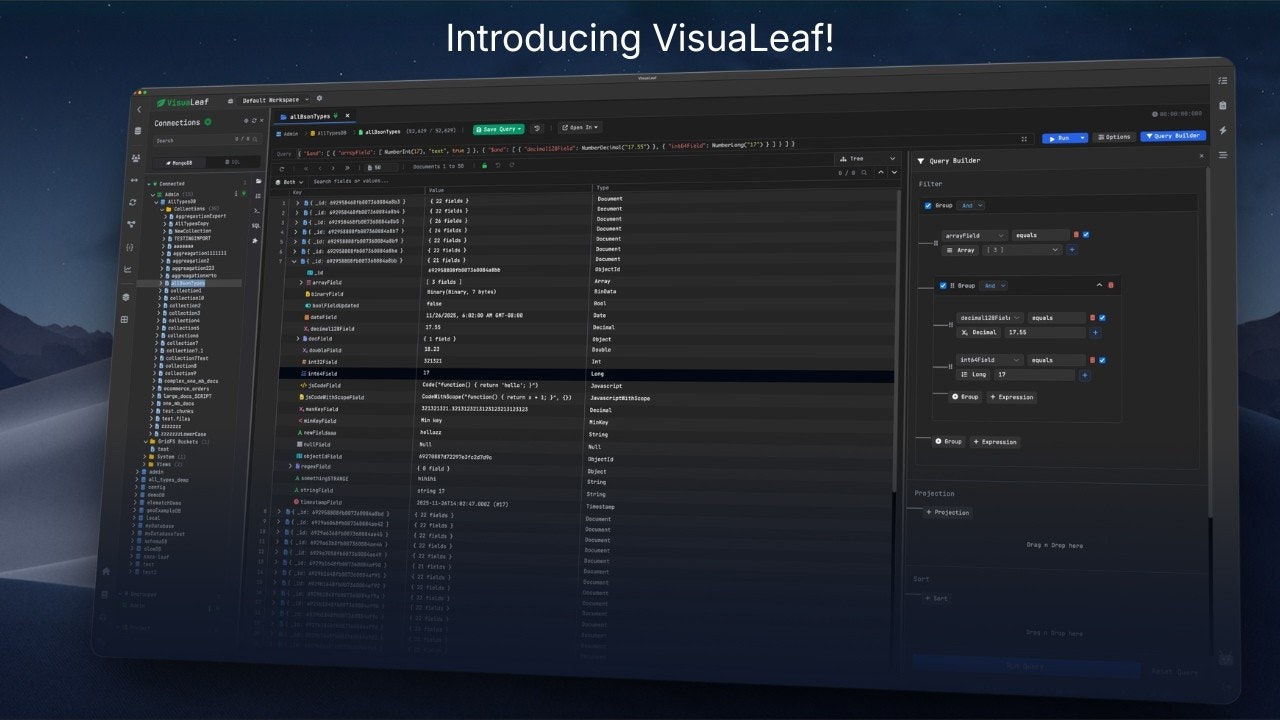The height and width of the screenshot is (720, 1280).
Task: Open the workspace settings gear icon
Action: tap(319, 99)
